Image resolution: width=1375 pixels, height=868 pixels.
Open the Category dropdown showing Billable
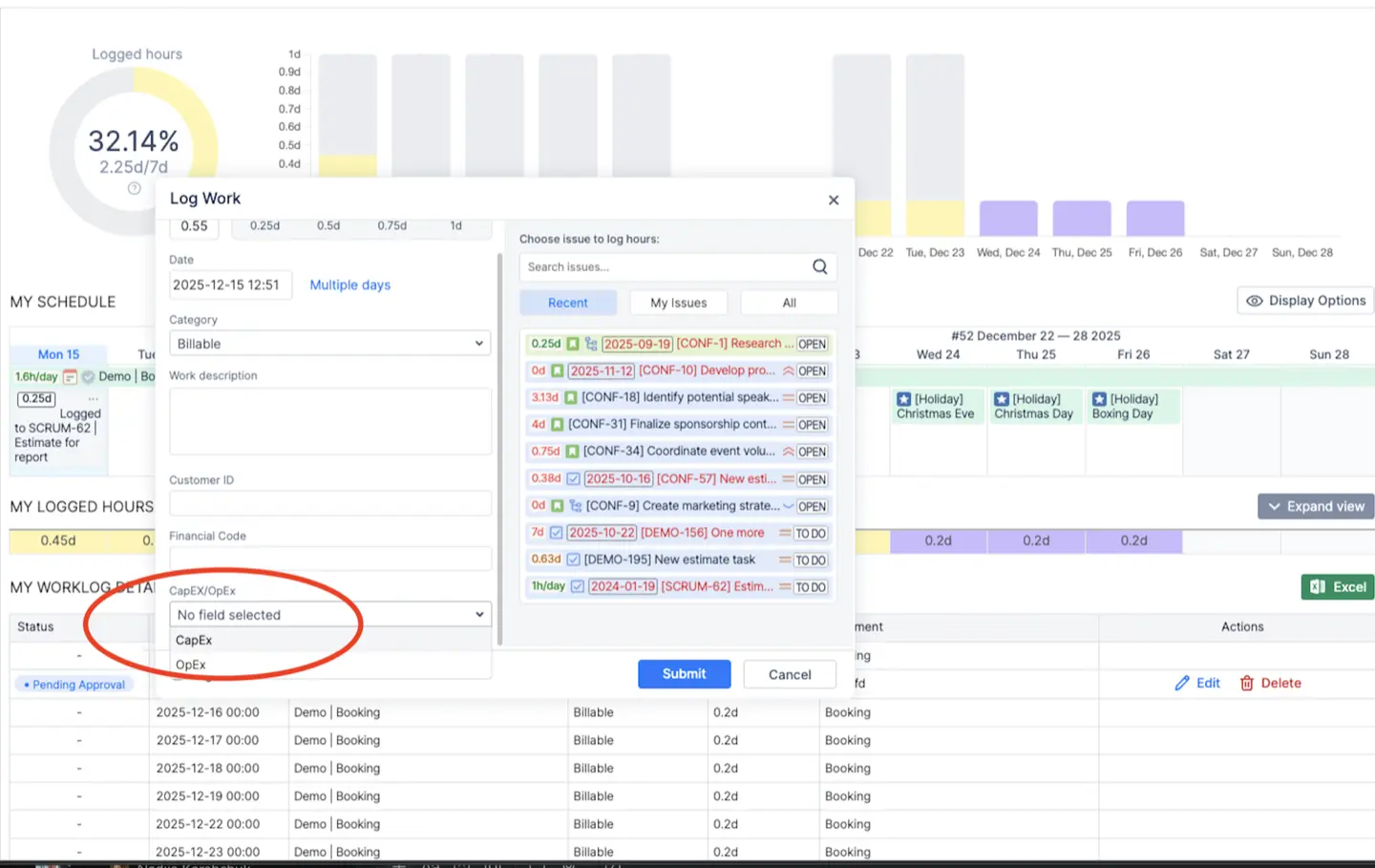(329, 343)
